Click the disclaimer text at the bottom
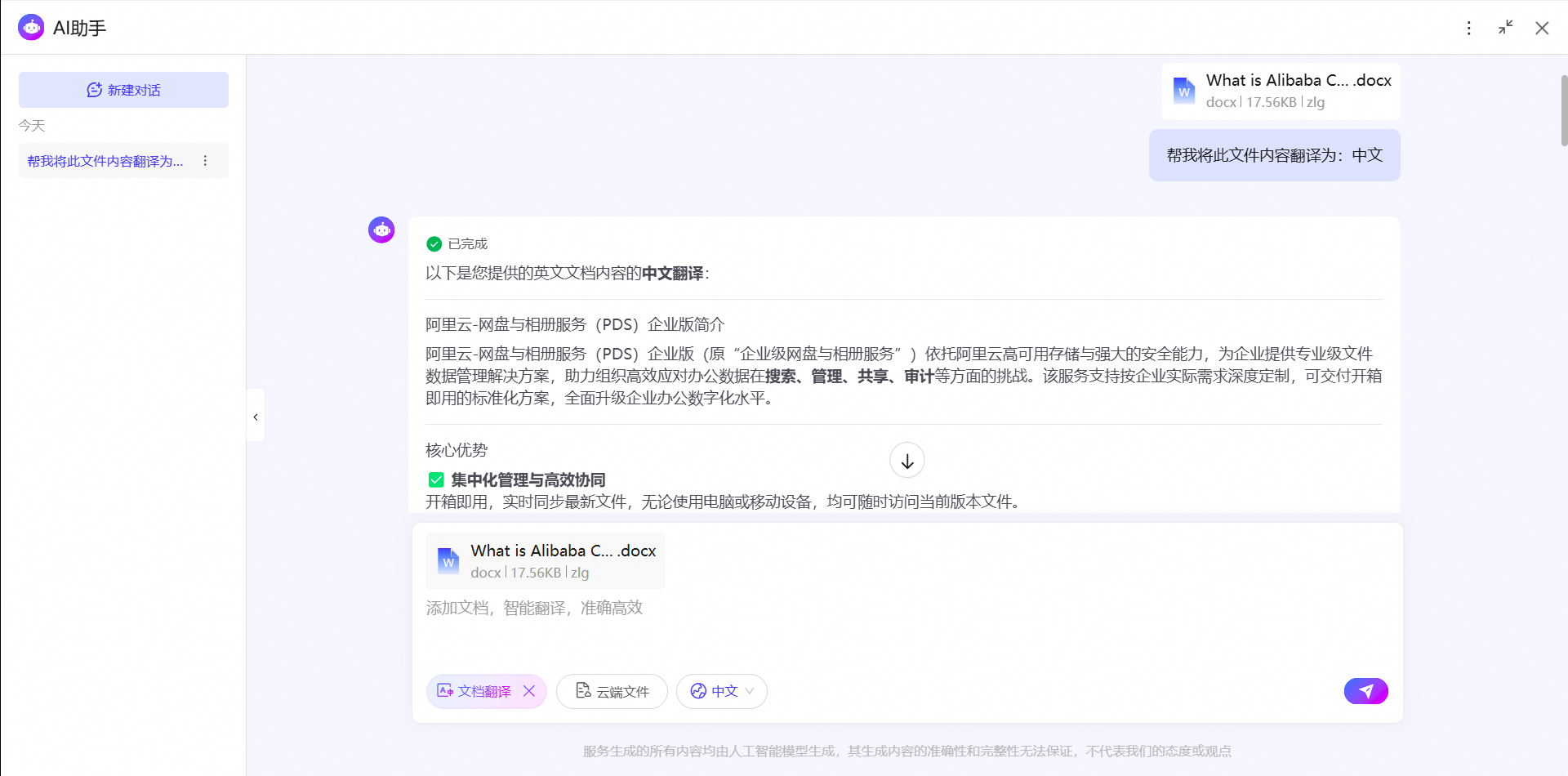The height and width of the screenshot is (776, 1568). pos(906,751)
